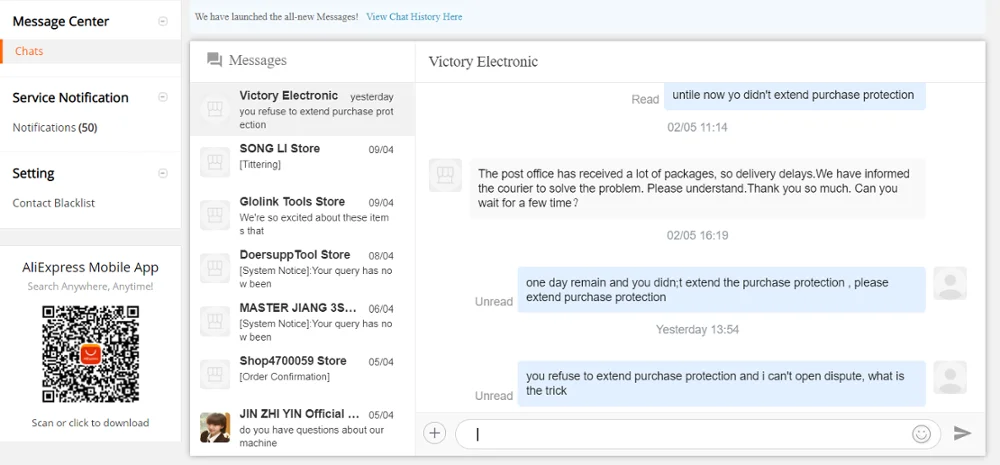
Task: Collapse the Service Notification section
Action: (x=163, y=97)
